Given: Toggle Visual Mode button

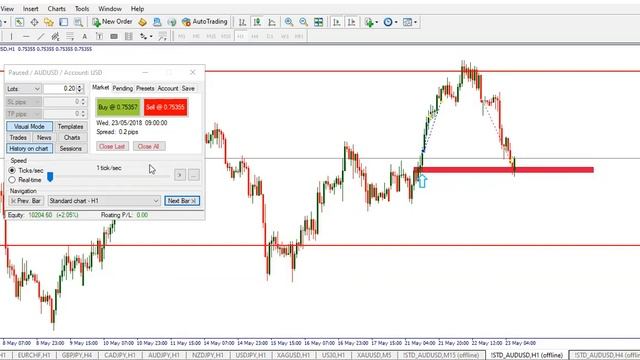Looking at the screenshot, I should coord(29,127).
